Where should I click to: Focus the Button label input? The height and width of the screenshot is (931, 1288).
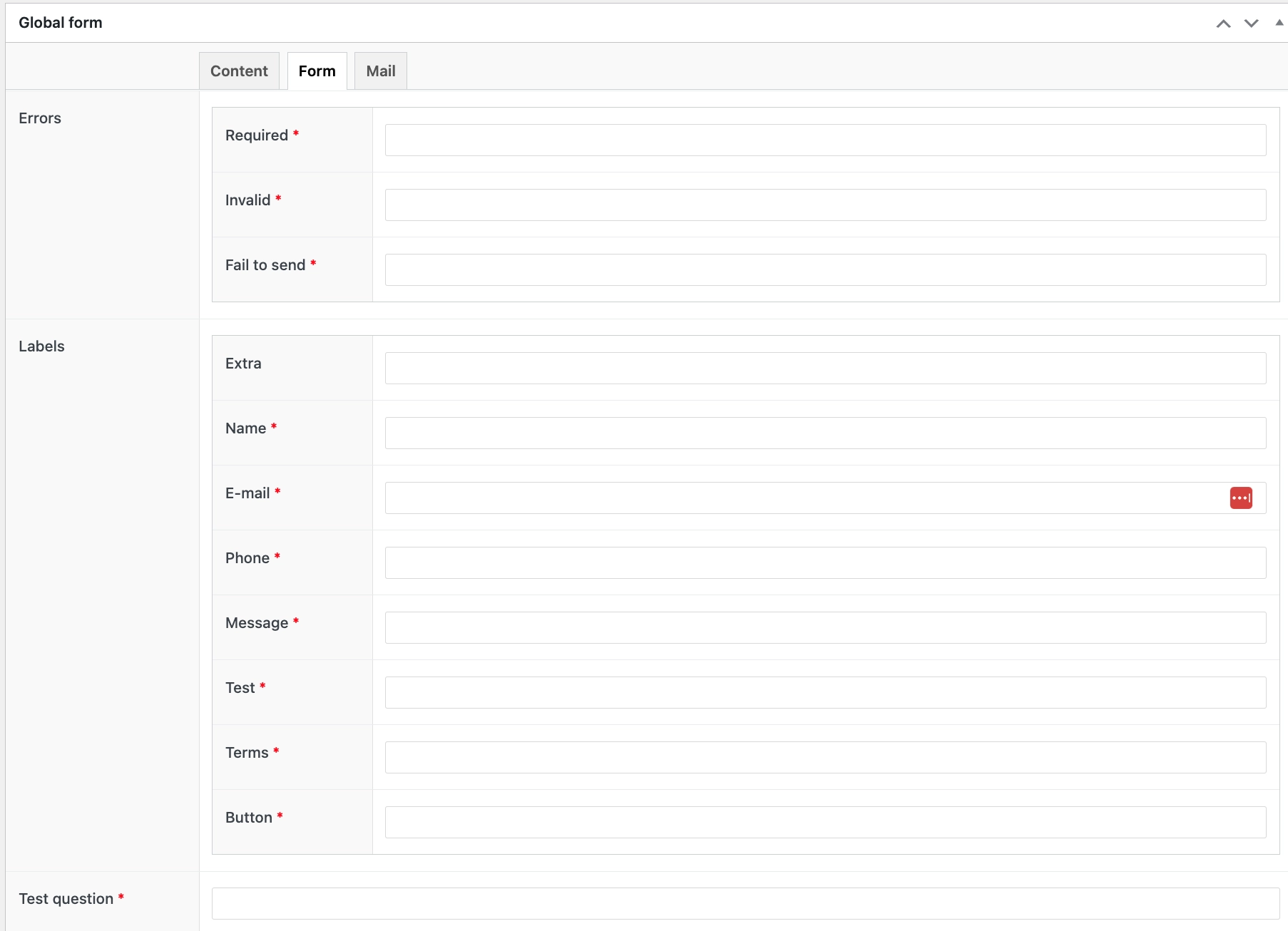pyautogui.click(x=825, y=823)
